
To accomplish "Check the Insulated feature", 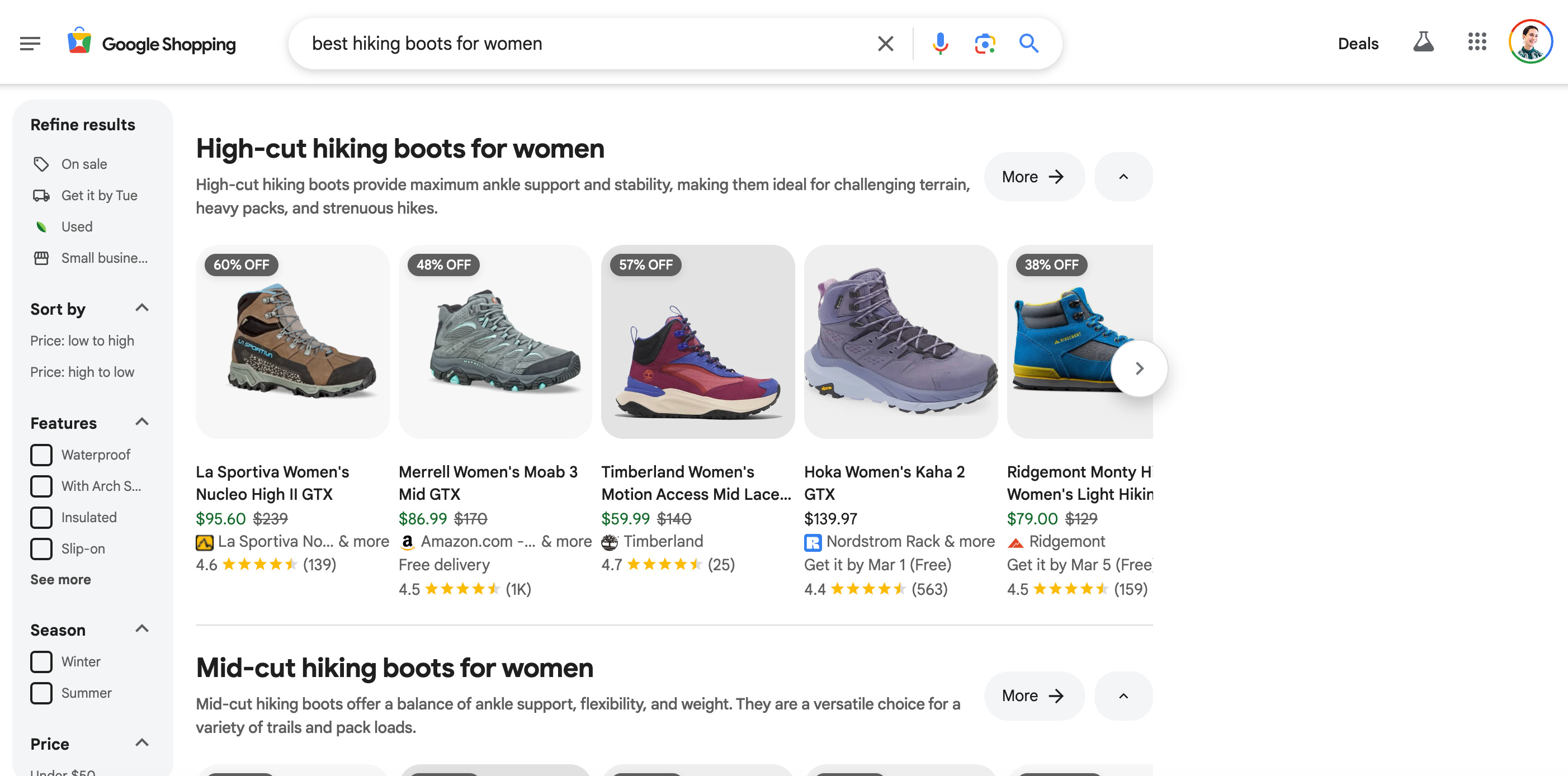I will pyautogui.click(x=41, y=517).
